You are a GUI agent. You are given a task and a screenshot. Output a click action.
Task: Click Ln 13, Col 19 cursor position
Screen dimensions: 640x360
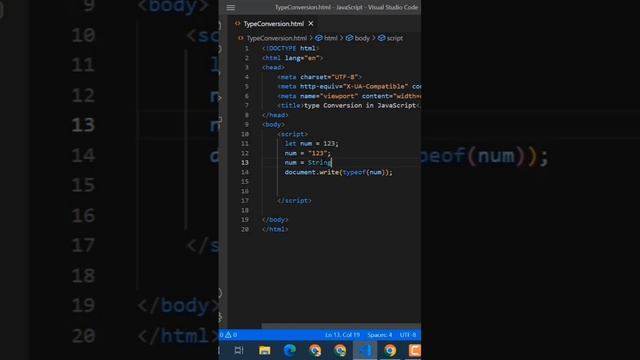pos(342,335)
